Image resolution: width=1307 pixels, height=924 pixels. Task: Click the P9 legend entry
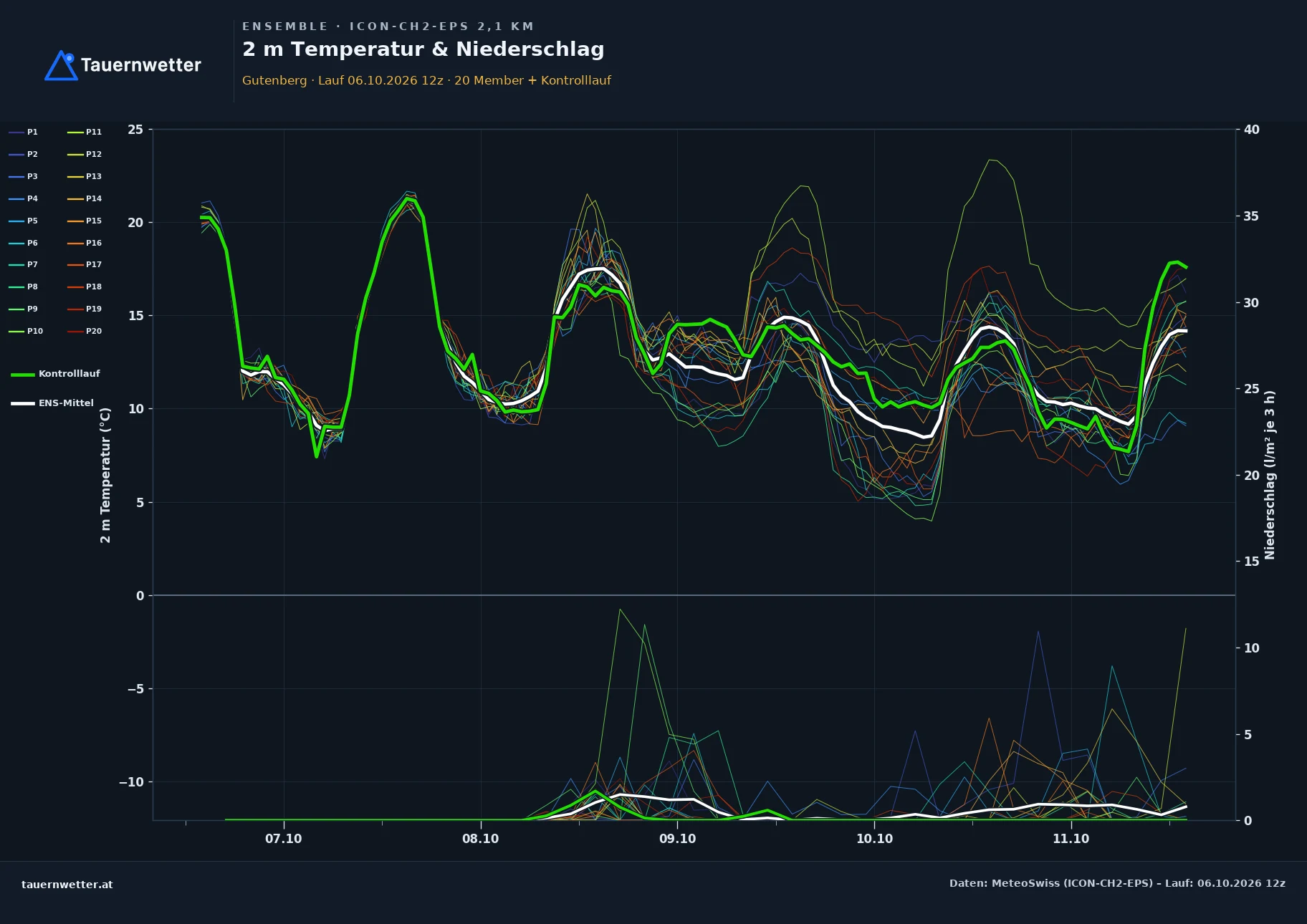[24, 309]
